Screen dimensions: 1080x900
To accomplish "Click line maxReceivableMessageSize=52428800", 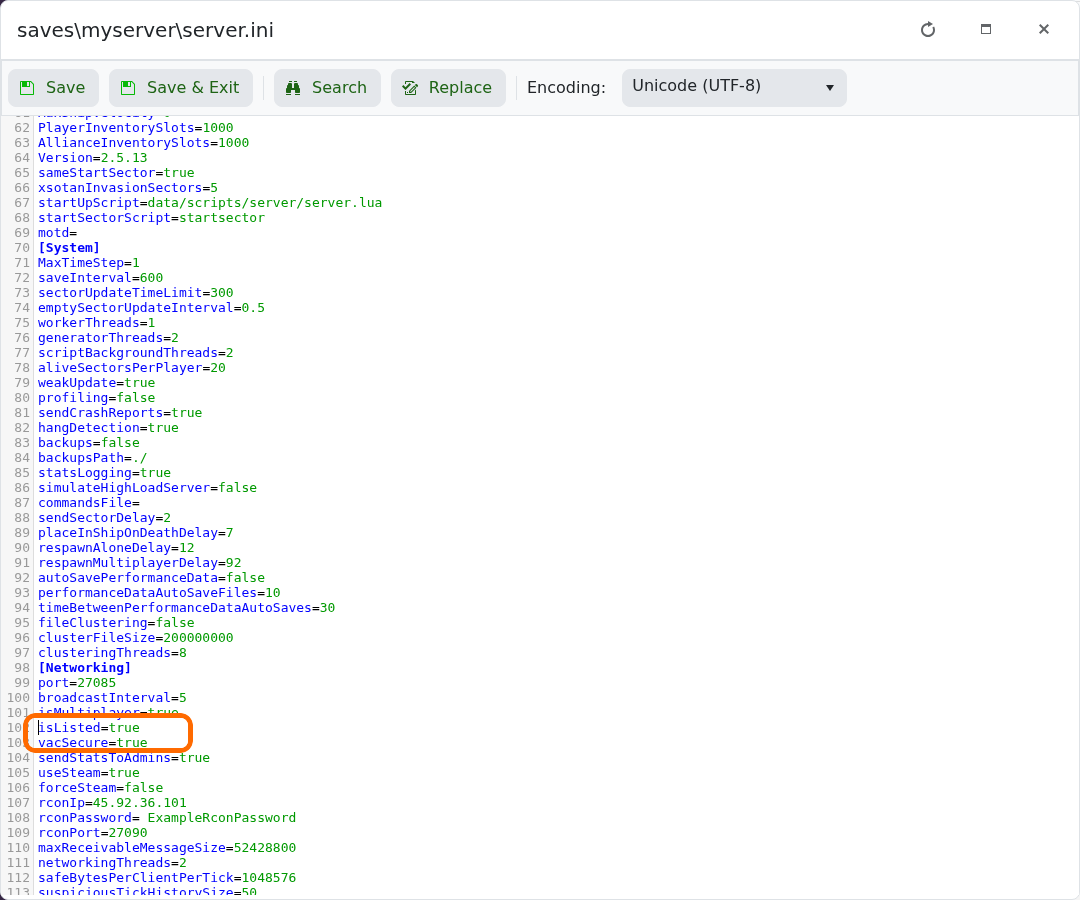I will click(x=167, y=848).
